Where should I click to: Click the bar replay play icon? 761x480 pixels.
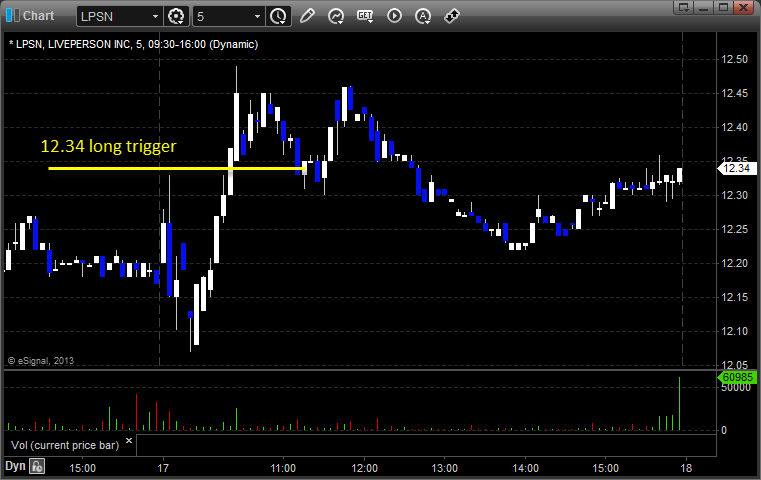(x=394, y=16)
